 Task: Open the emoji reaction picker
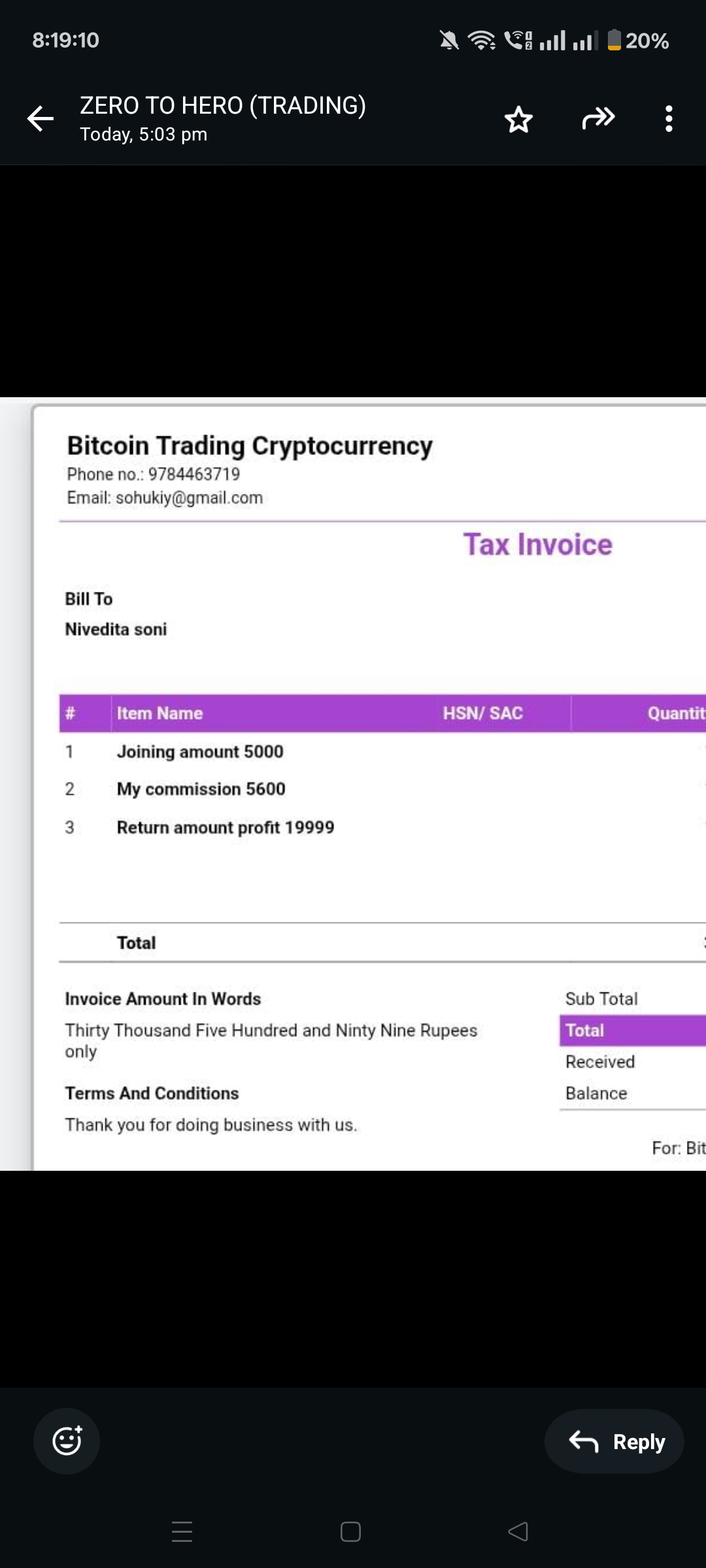point(67,1441)
